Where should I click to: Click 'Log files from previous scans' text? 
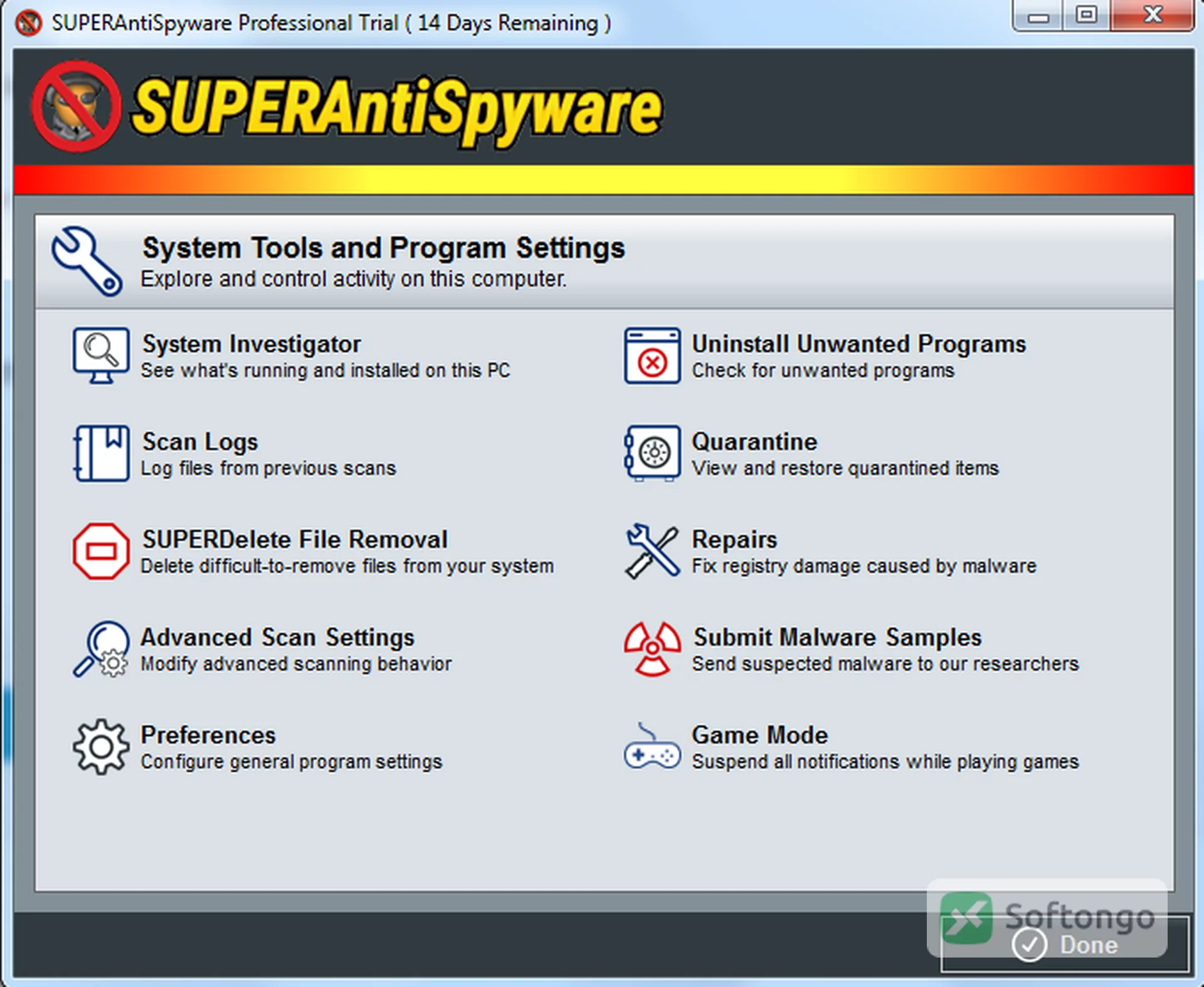[x=268, y=468]
